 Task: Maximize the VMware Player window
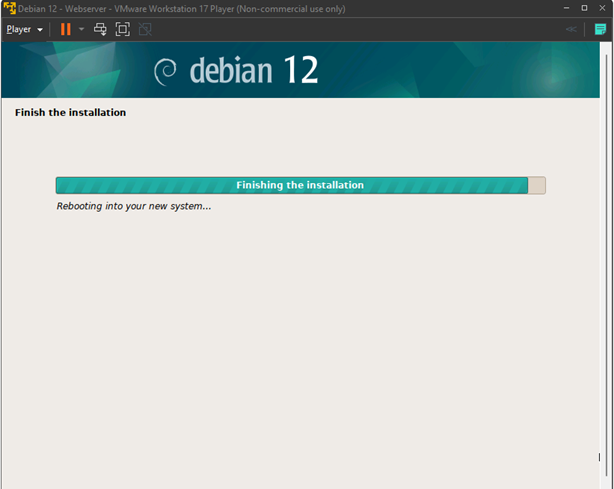tap(584, 8)
